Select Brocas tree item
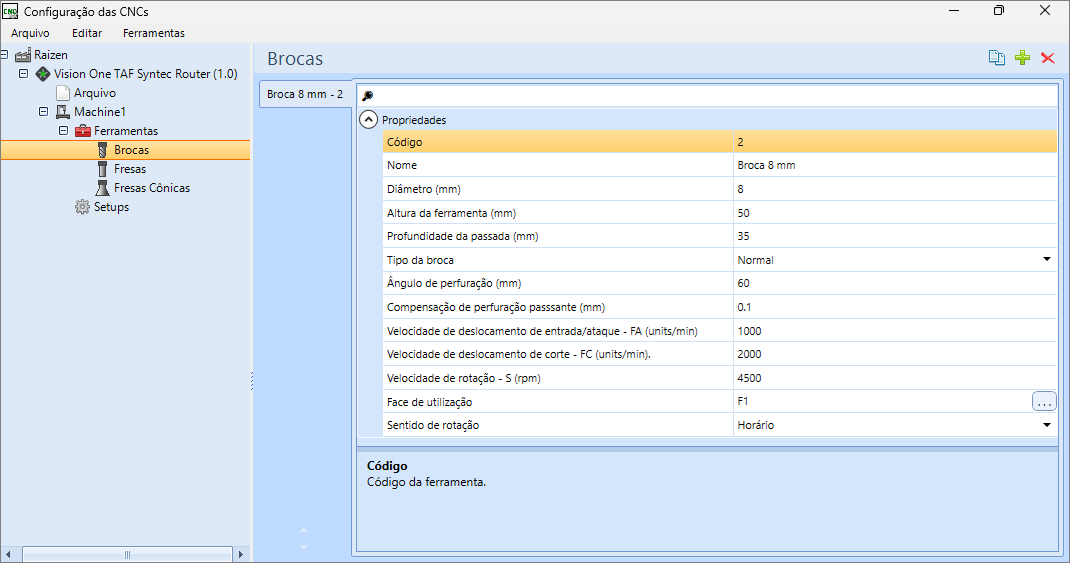 click(131, 150)
